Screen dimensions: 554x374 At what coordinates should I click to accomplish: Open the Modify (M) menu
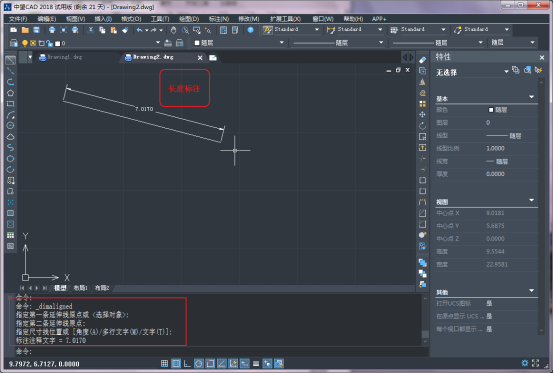tap(249, 19)
